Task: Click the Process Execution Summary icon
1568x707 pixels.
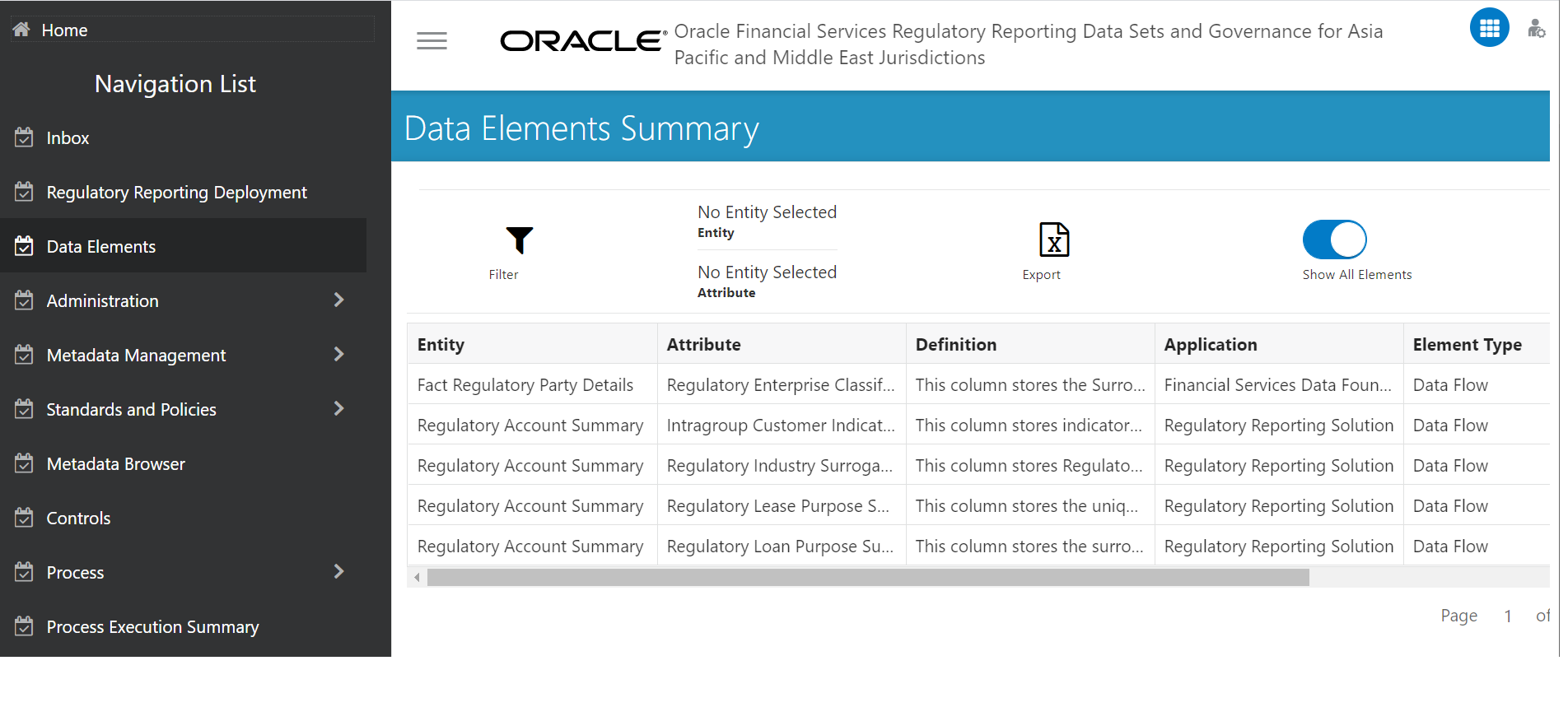Action: [24, 626]
